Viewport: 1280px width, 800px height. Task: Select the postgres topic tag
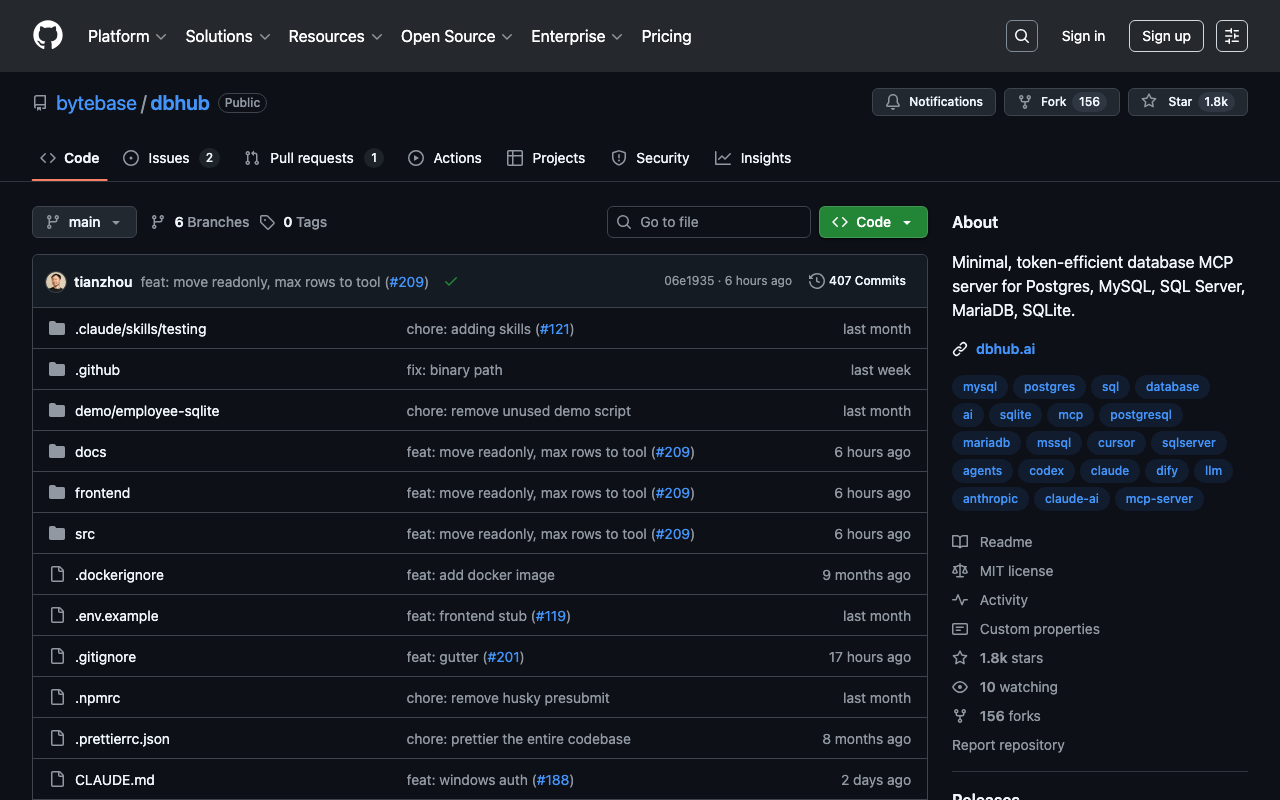pyautogui.click(x=1048, y=387)
